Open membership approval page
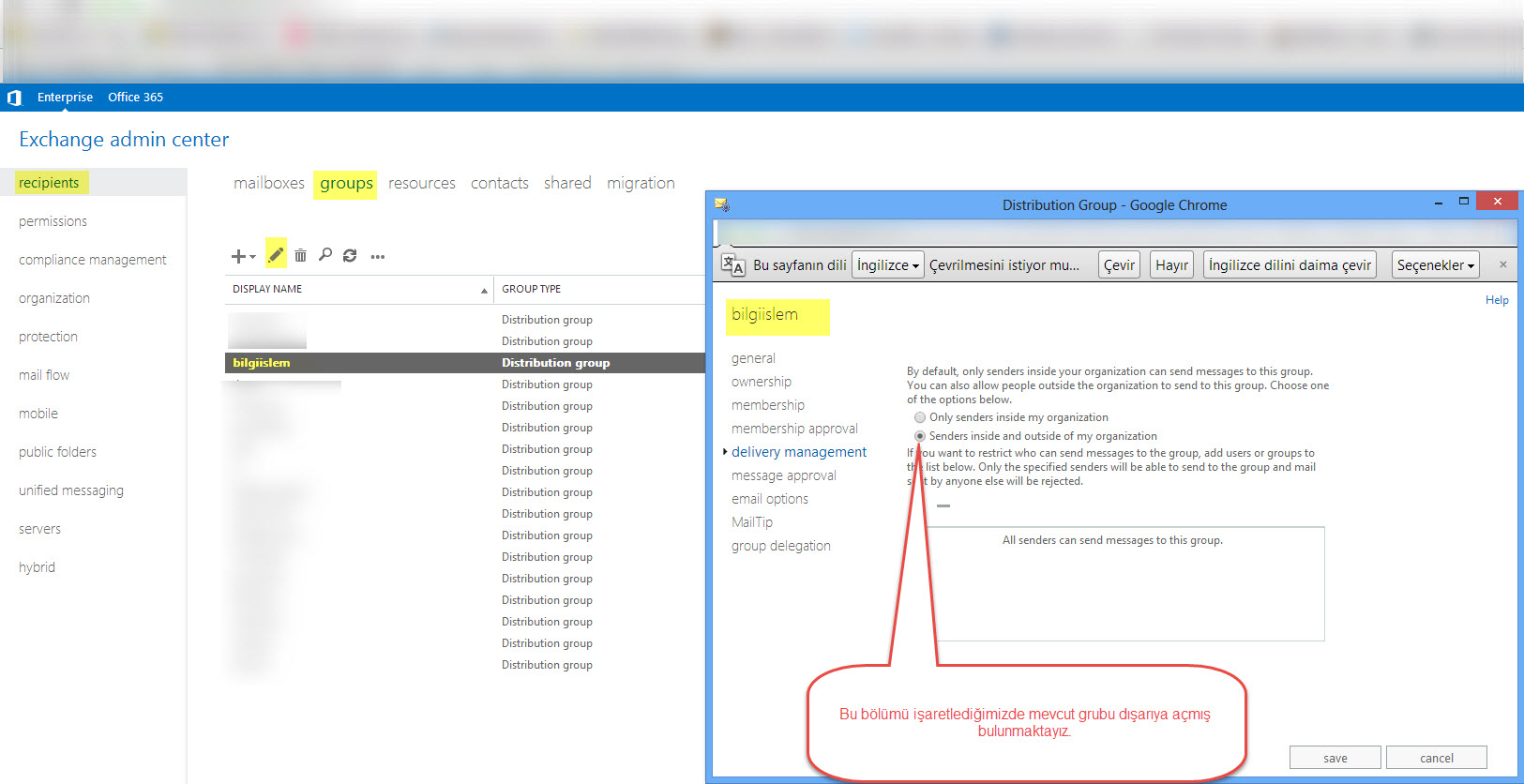The image size is (1524, 784). click(794, 429)
